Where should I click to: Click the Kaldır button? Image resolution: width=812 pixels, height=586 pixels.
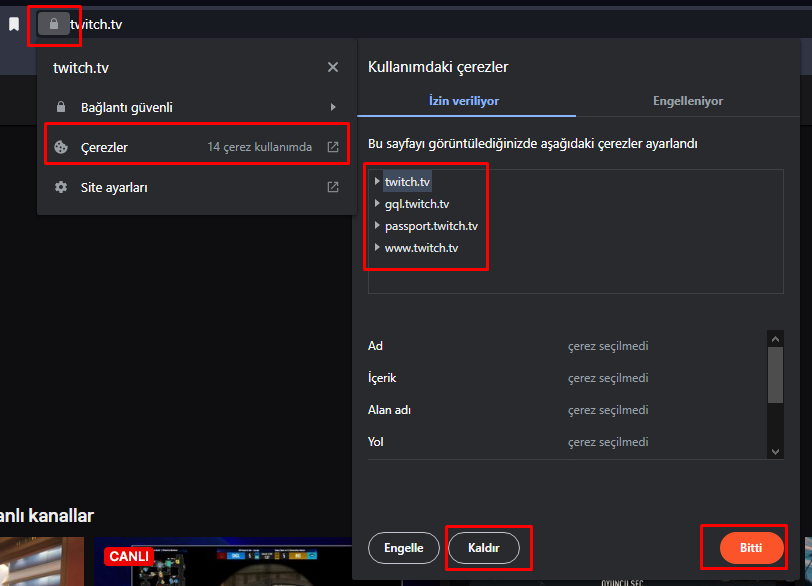tap(484, 548)
